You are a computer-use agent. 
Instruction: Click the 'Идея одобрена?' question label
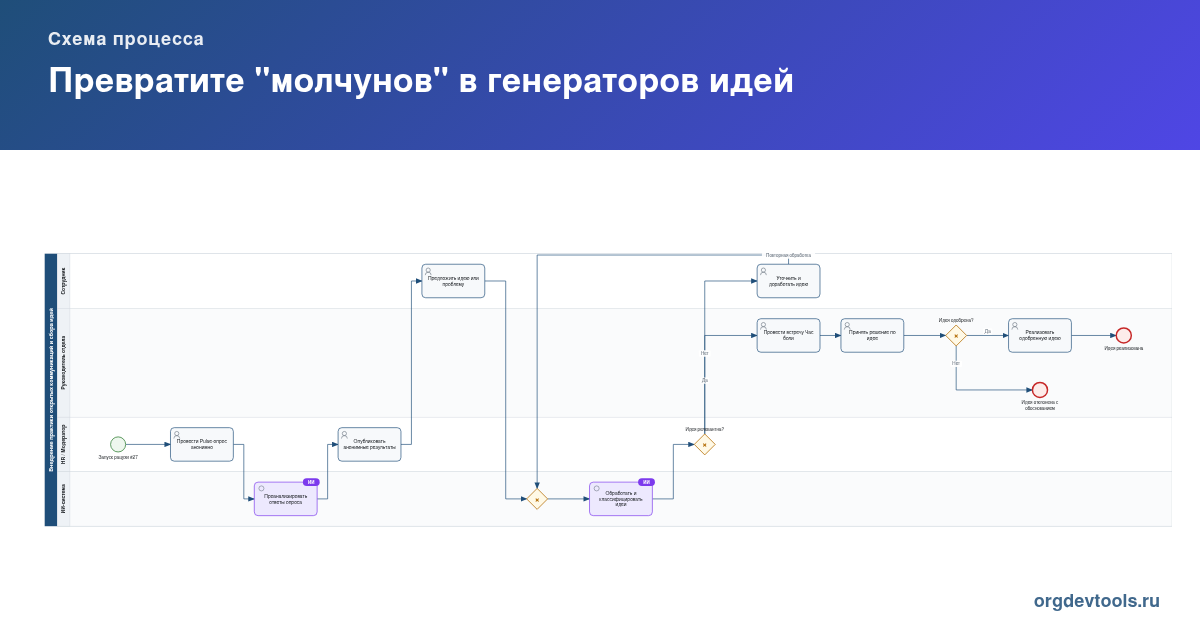[956, 320]
